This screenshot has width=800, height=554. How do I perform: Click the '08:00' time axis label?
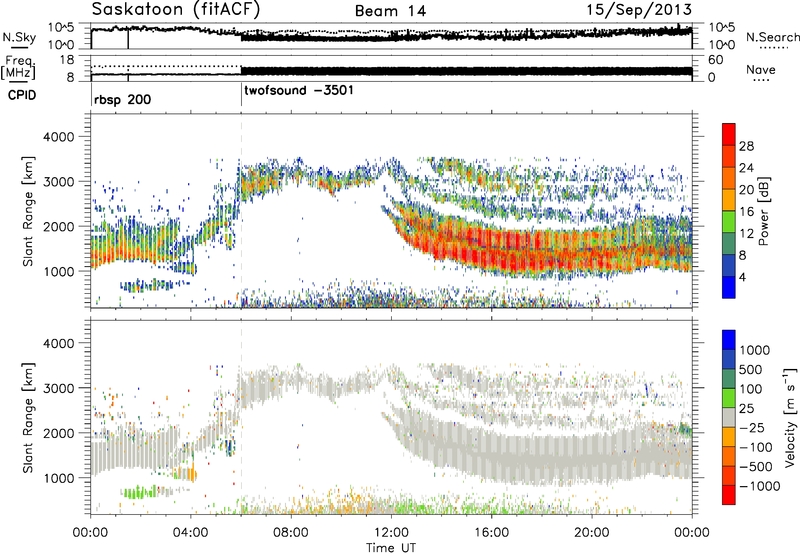[291, 533]
